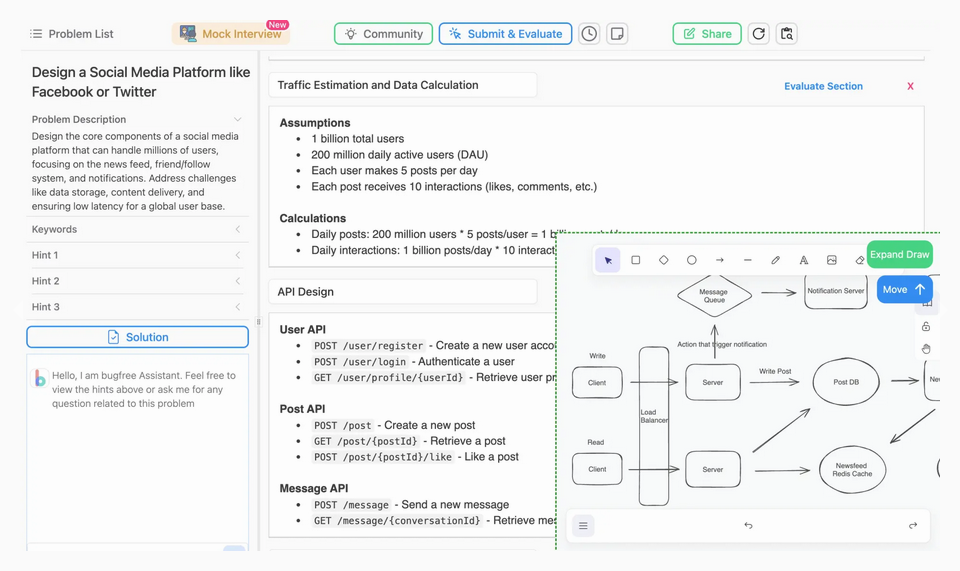Image resolution: width=960 pixels, height=571 pixels.
Task: Click 'POST /message' code text
Action: coord(351,505)
